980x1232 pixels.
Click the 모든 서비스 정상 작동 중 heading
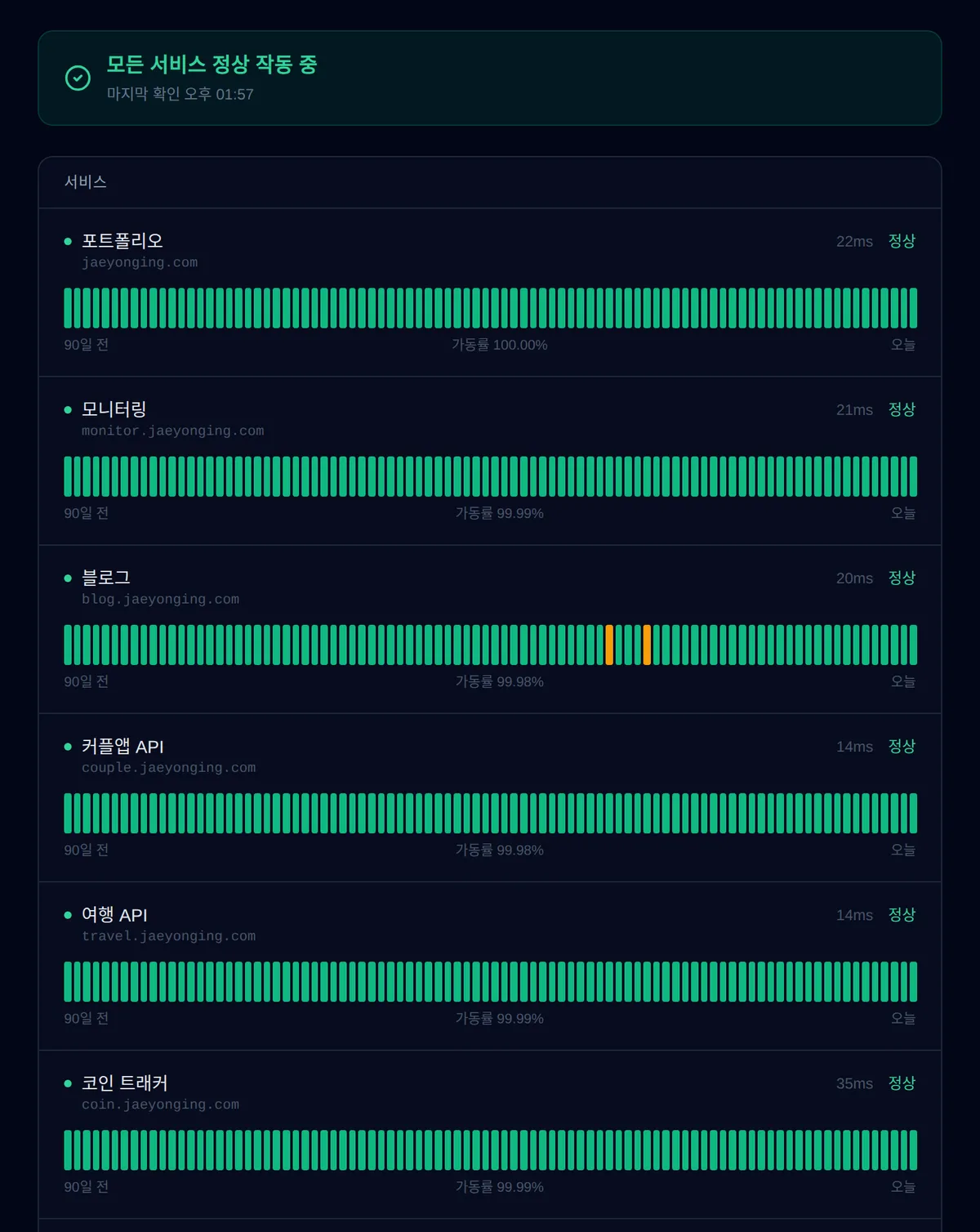[212, 65]
